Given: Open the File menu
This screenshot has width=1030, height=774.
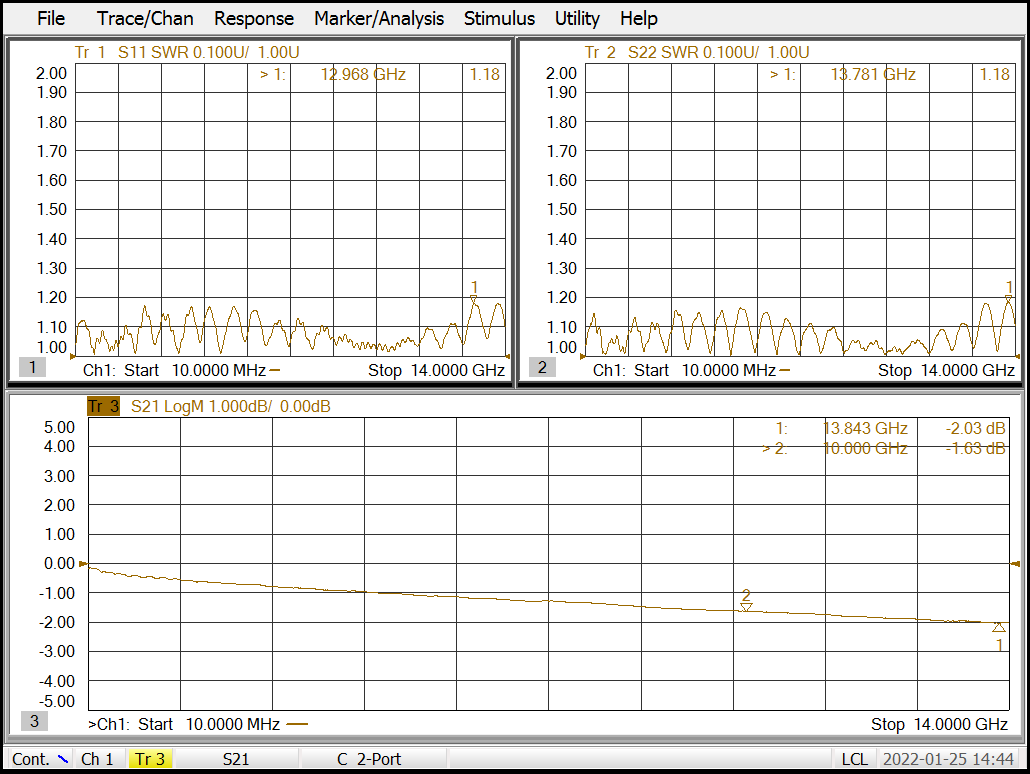Looking at the screenshot, I should (x=50, y=18).
